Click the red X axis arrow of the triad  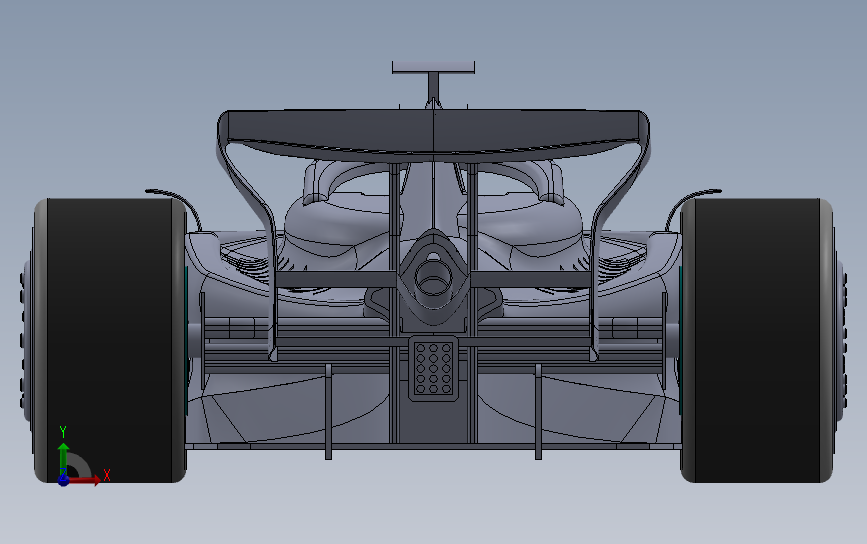tap(86, 479)
